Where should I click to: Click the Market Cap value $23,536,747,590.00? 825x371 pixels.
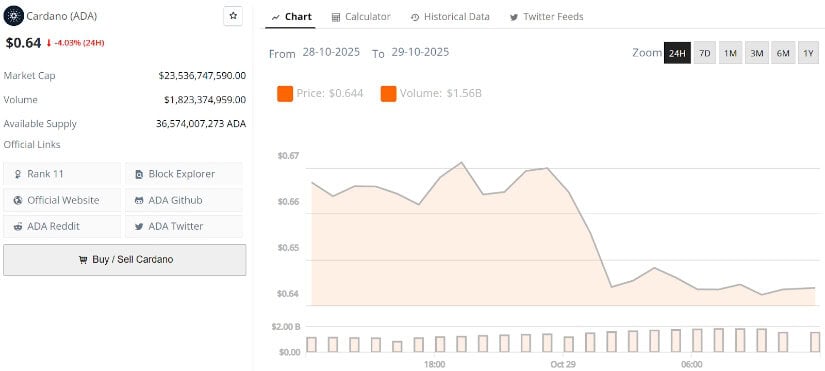202,76
